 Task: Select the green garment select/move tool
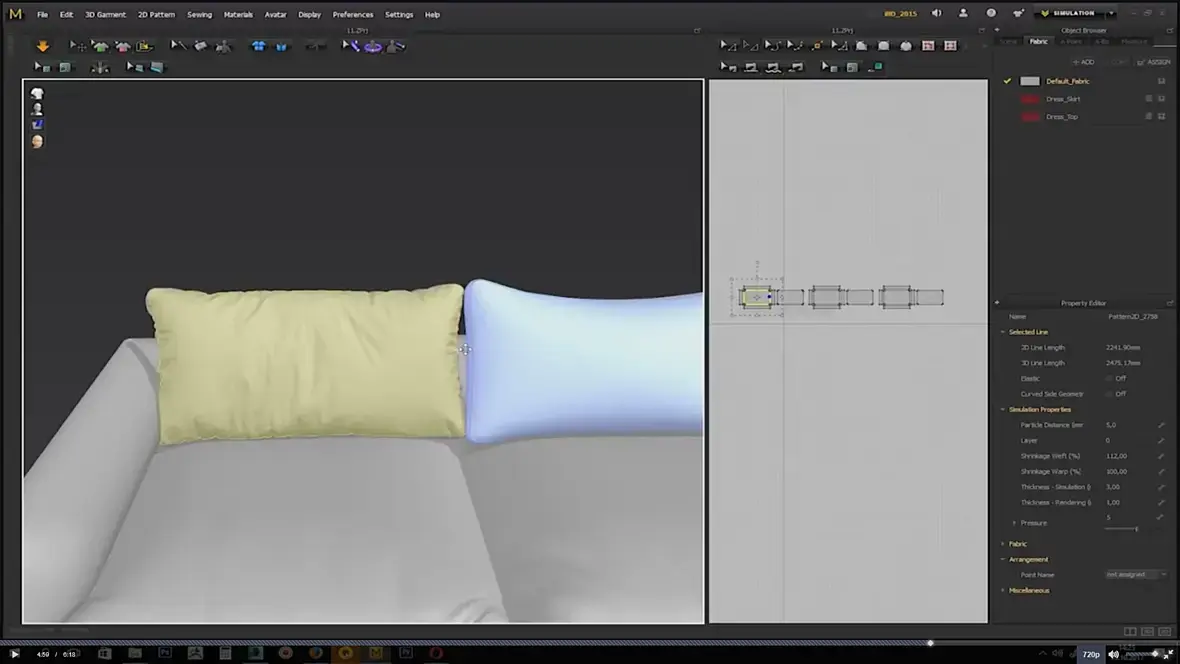100,46
